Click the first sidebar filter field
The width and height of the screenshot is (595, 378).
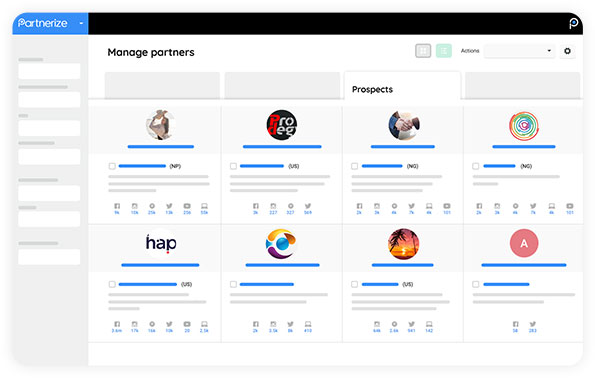49,71
